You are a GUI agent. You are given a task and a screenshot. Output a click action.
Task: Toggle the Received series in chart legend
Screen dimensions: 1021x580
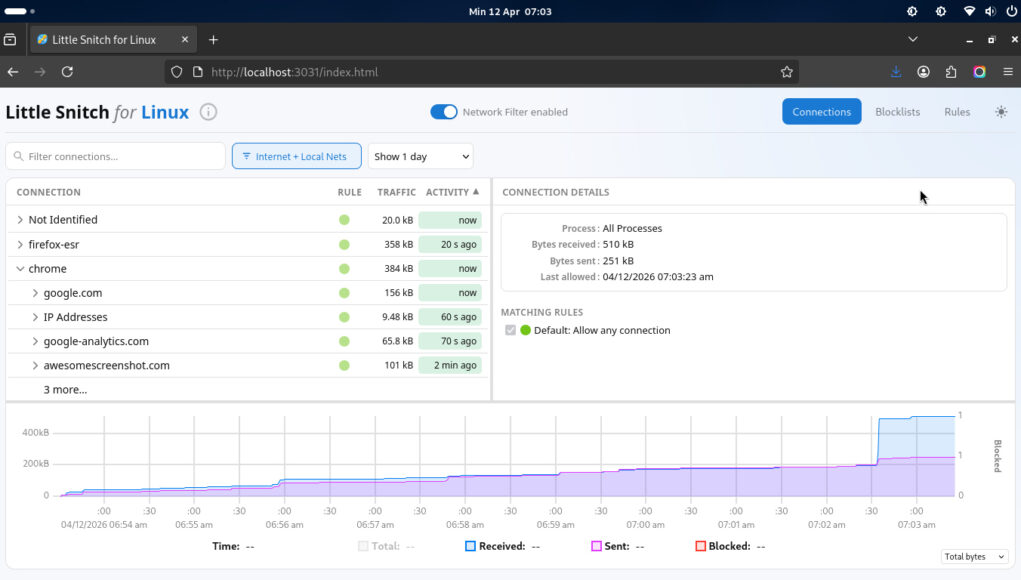(x=470, y=546)
